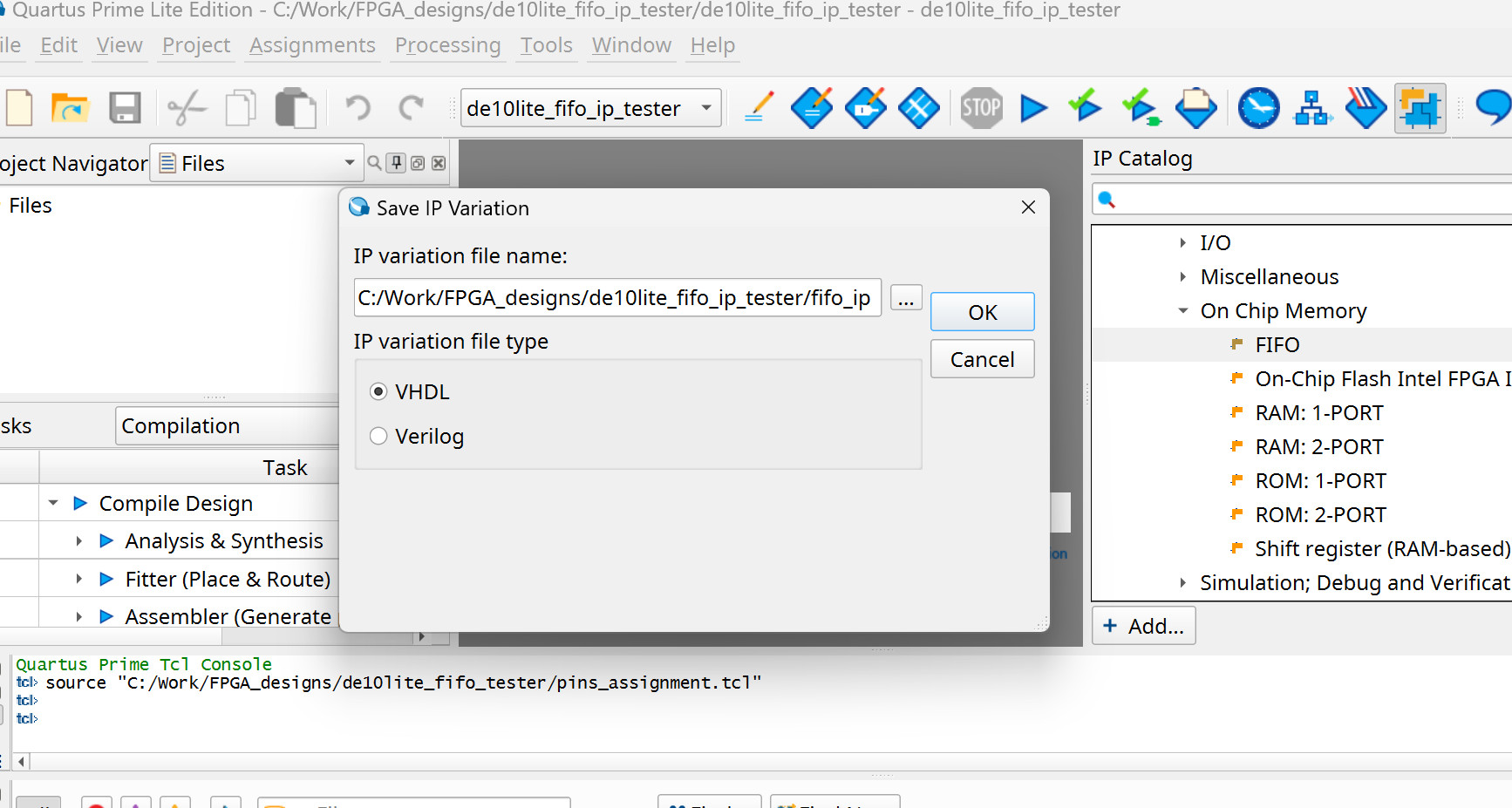Open the Project Navigator Files dropdown

pyautogui.click(x=349, y=163)
